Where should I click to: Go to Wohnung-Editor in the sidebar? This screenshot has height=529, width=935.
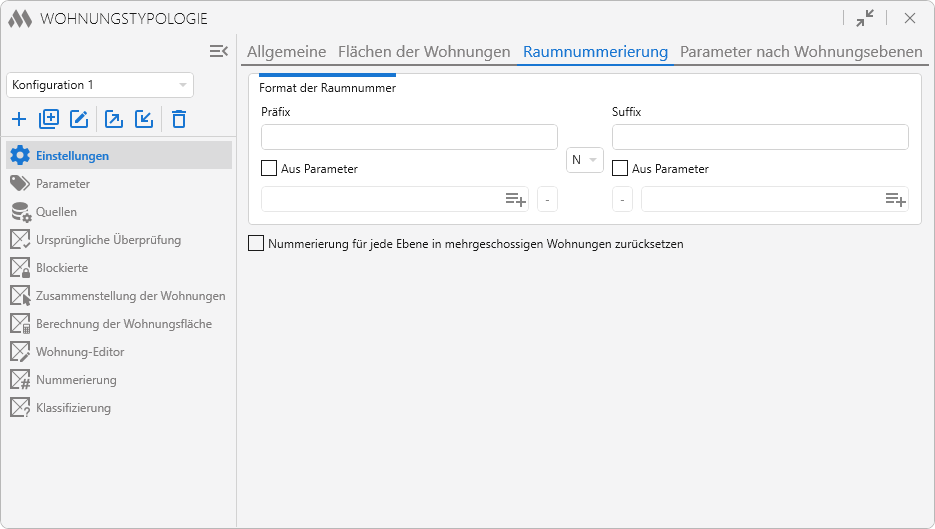click(x=80, y=352)
